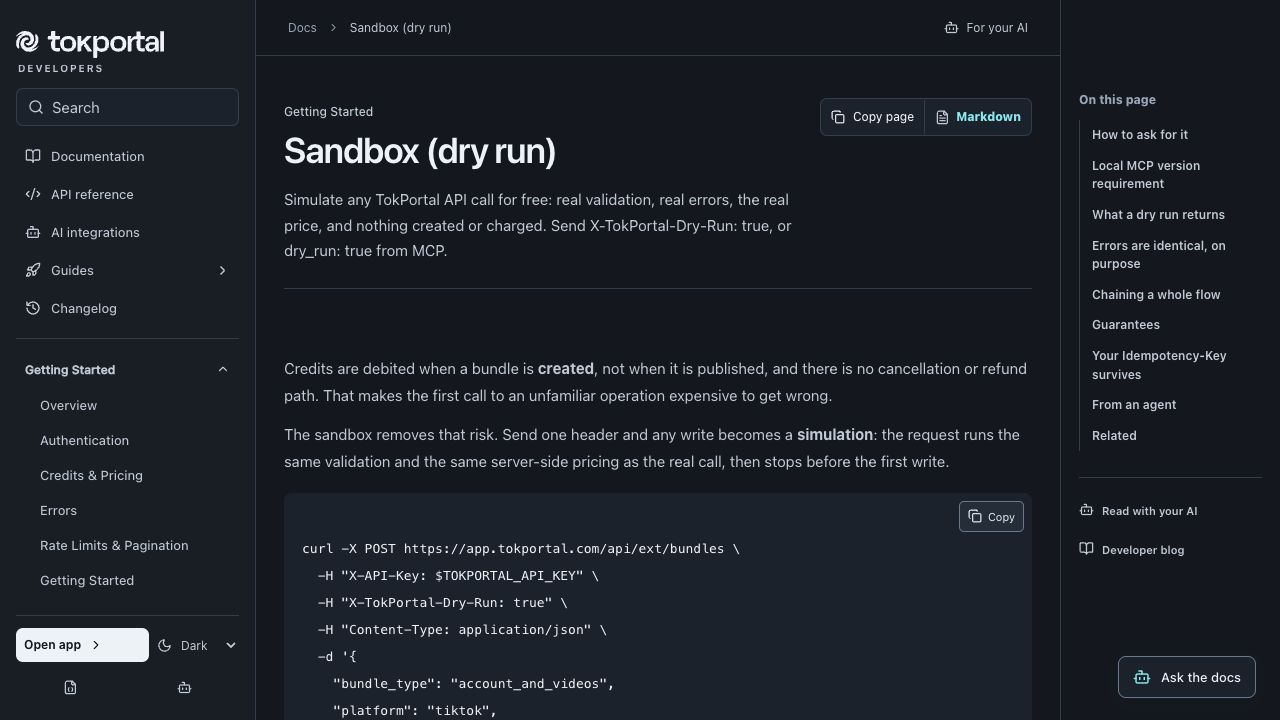Click the robot icon at sidebar bottom
Screen dimensions: 1280x720
click(x=184, y=687)
